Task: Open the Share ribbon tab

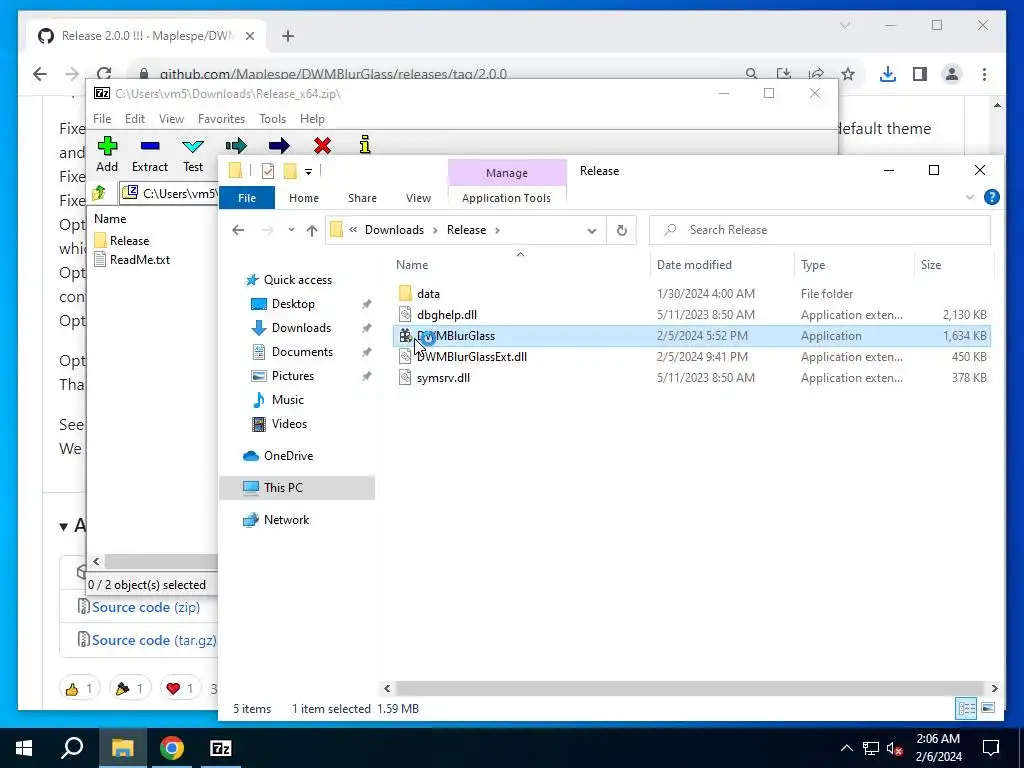Action: point(362,198)
